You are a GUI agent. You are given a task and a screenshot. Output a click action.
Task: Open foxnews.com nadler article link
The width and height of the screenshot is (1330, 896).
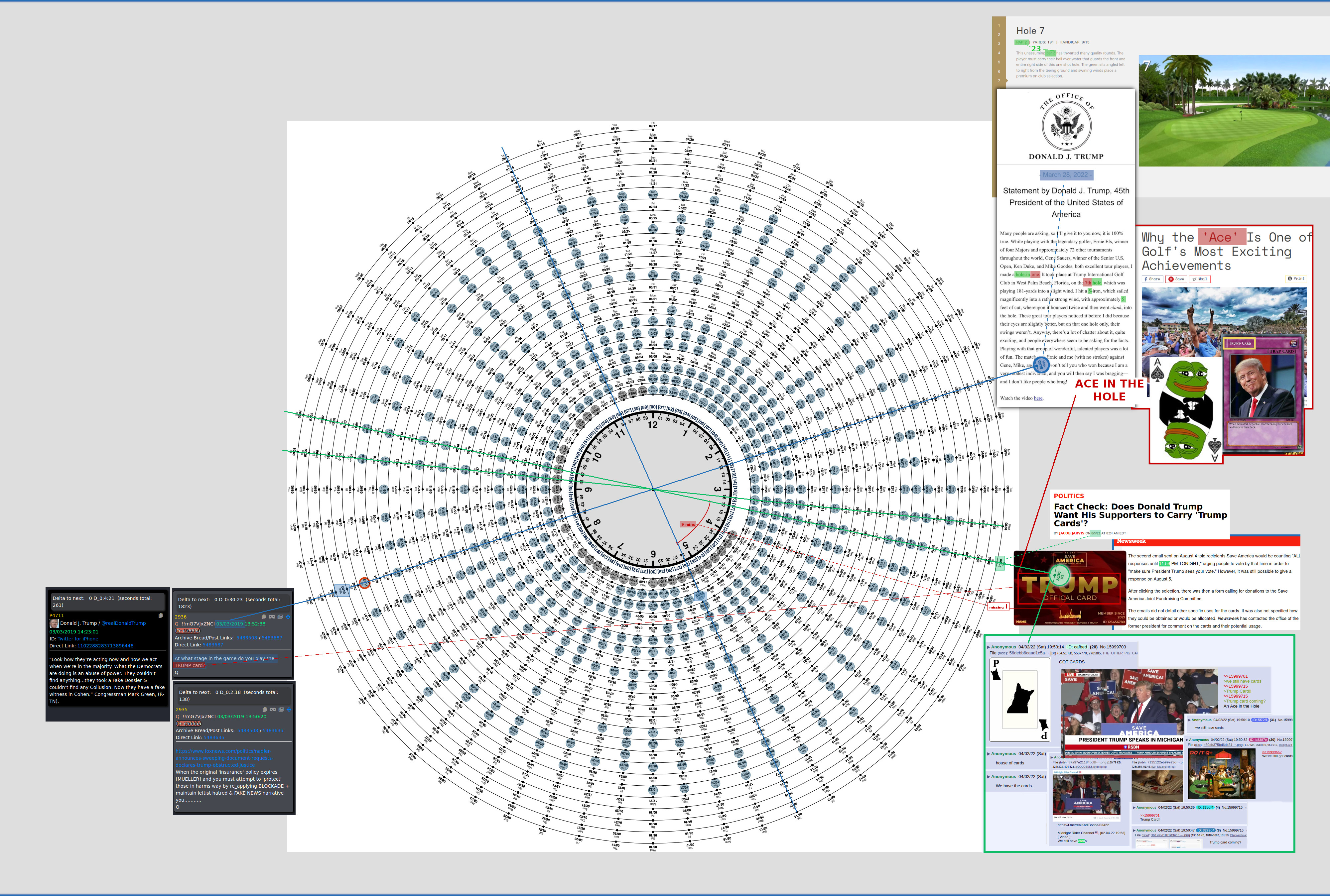[224, 758]
